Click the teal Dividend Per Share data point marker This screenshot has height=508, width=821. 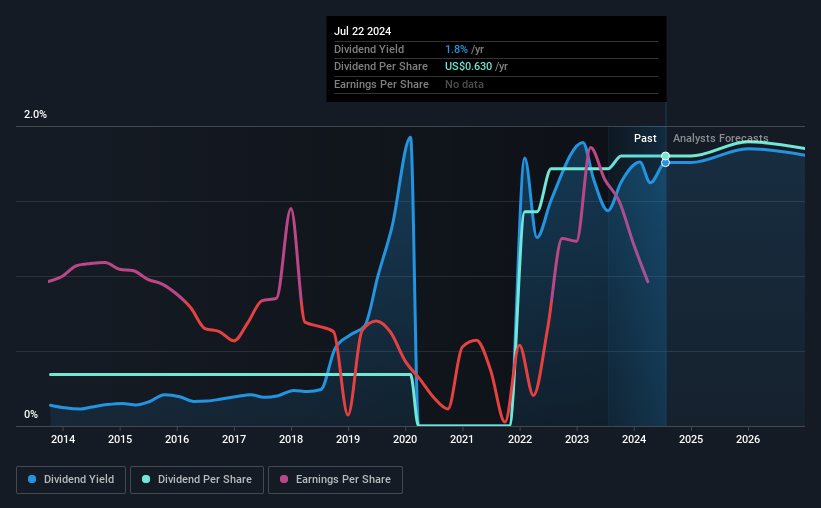[665, 156]
